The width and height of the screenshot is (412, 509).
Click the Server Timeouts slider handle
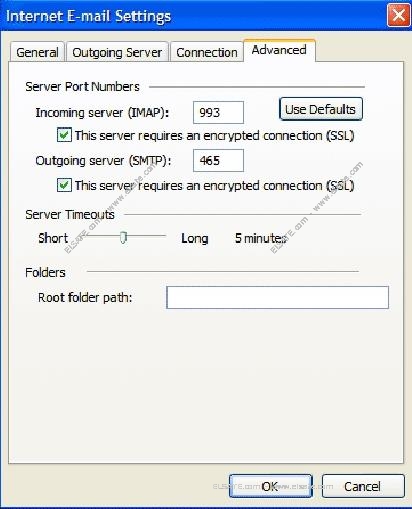pos(123,237)
